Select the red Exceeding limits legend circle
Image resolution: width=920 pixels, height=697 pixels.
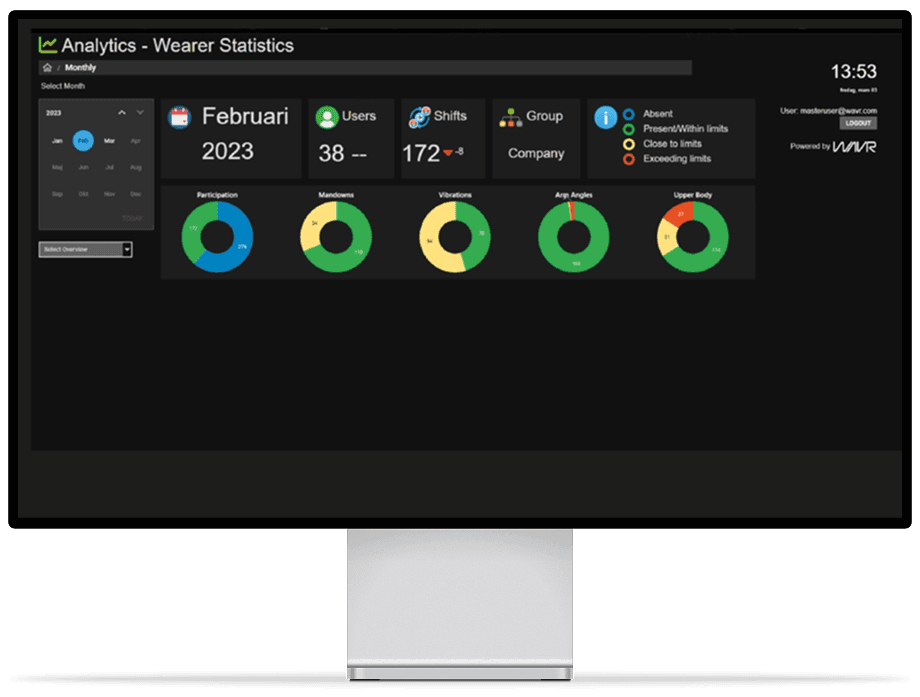tap(629, 159)
